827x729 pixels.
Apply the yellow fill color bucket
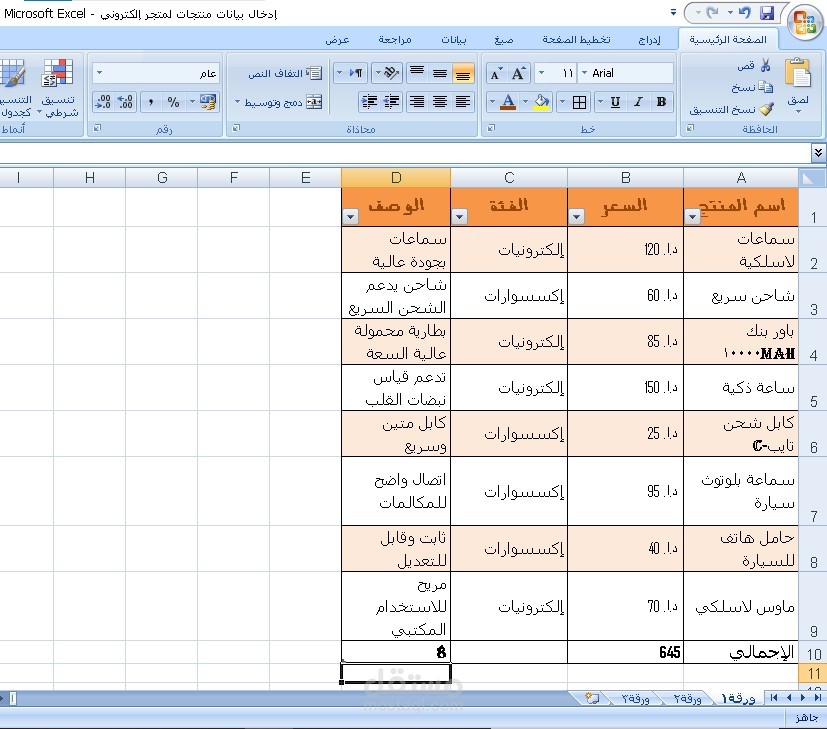pyautogui.click(x=541, y=102)
